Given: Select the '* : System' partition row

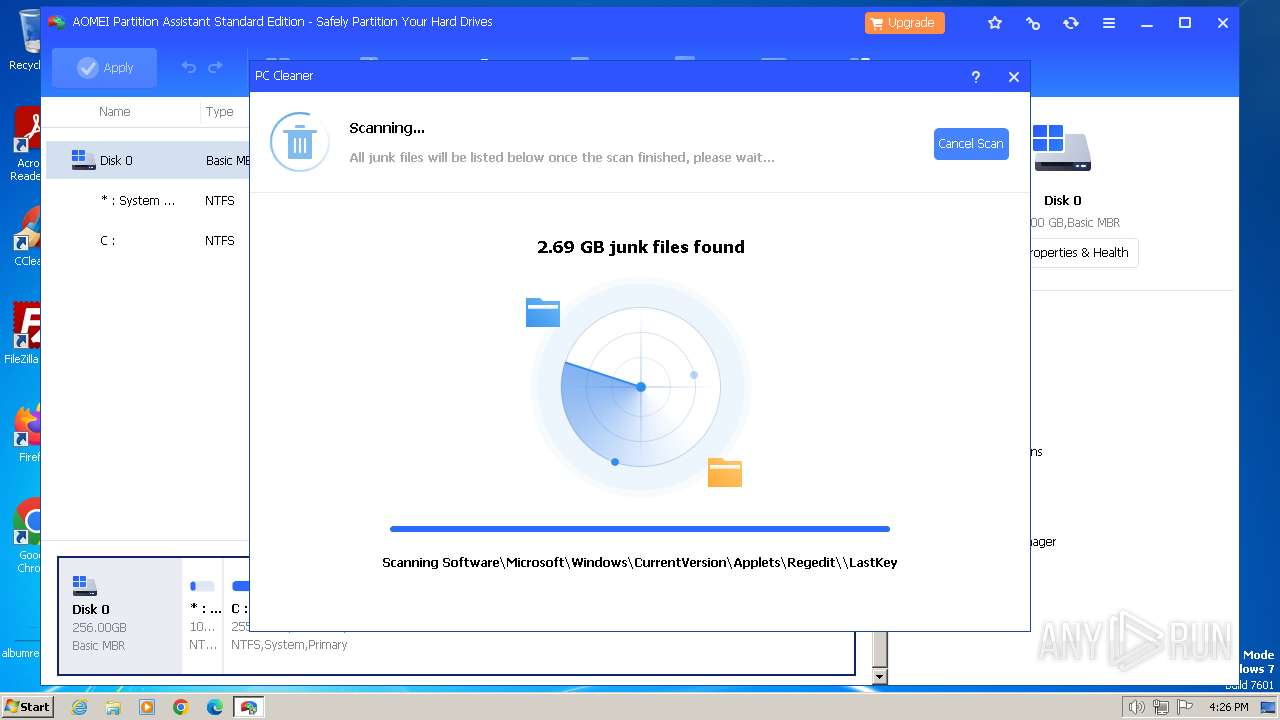Looking at the screenshot, I should coord(148,200).
